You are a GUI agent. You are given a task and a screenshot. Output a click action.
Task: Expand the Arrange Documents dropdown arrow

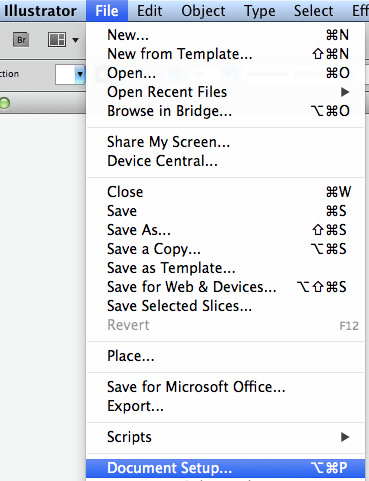76,40
